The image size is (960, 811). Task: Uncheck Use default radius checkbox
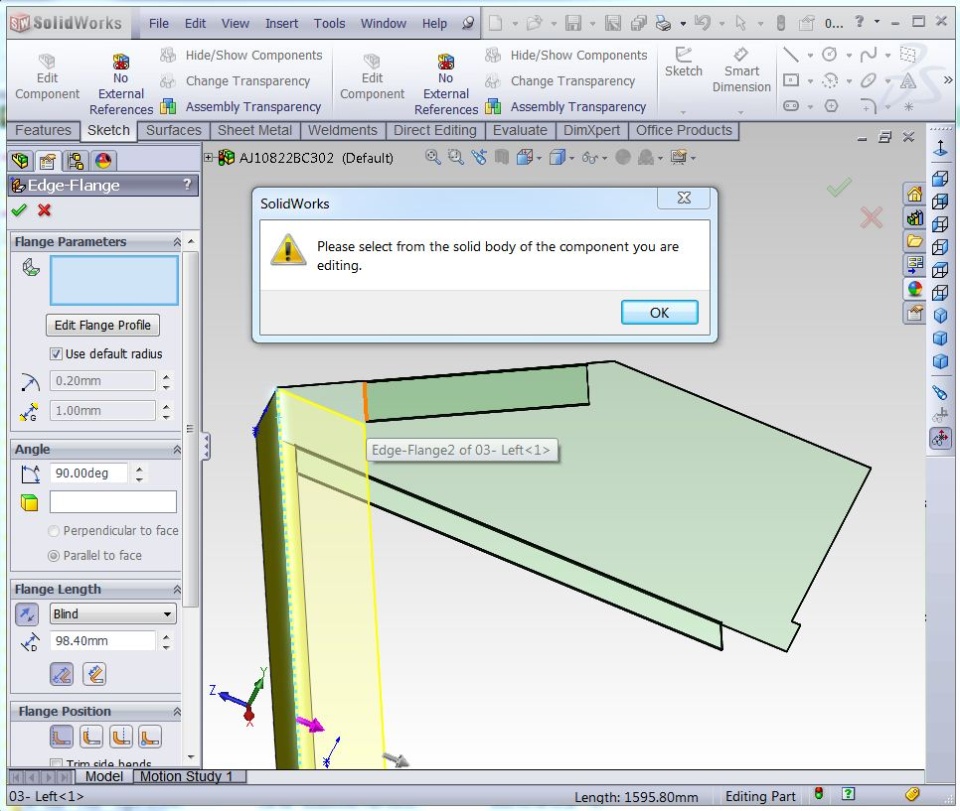pos(56,354)
